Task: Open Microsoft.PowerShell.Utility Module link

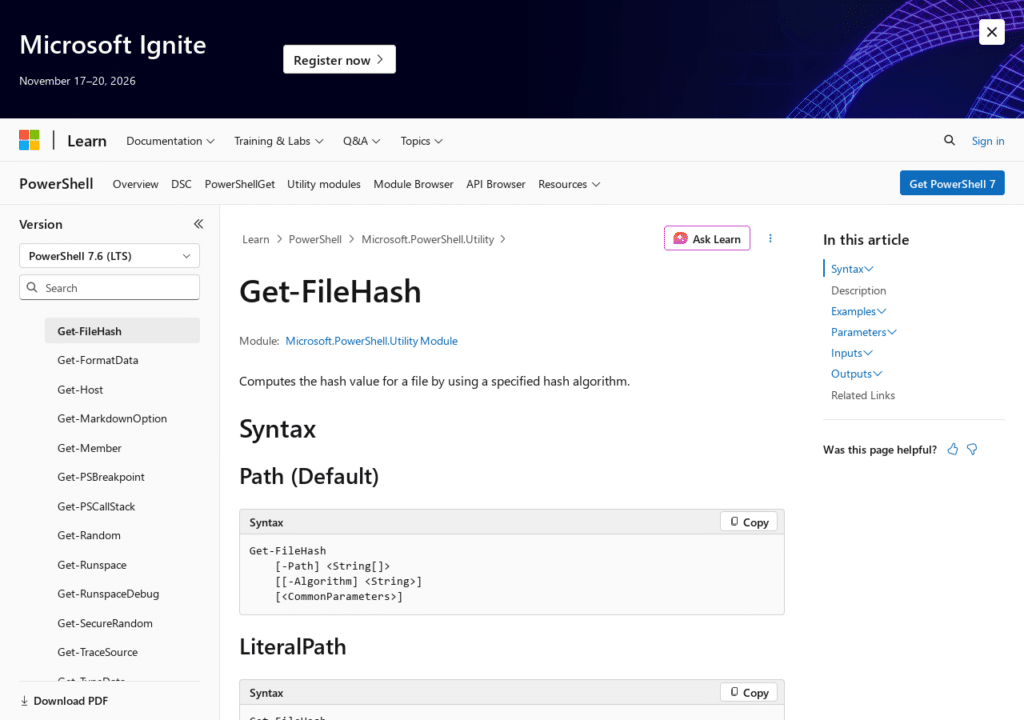Action: tap(372, 341)
